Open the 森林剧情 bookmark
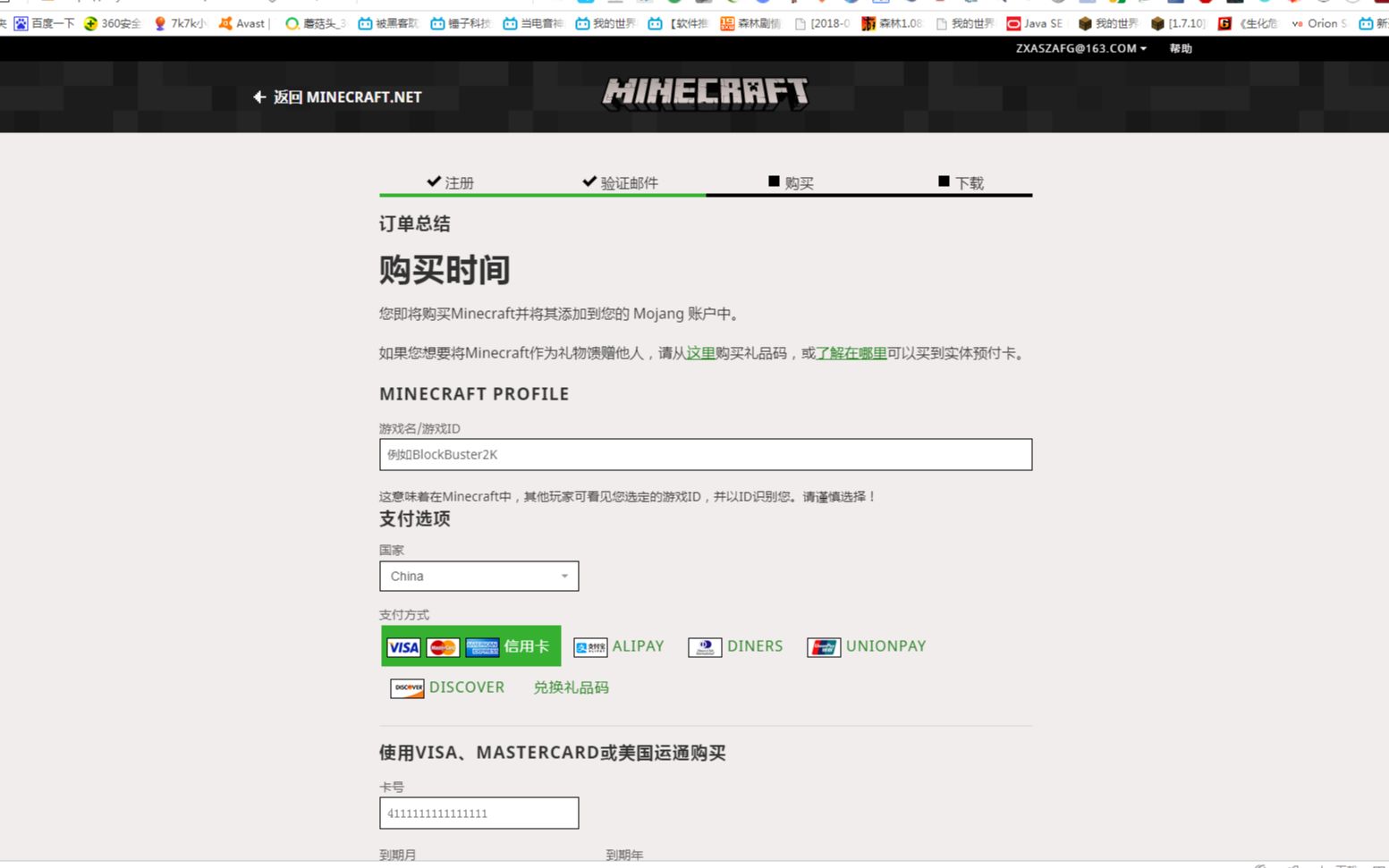1389x868 pixels. [750, 23]
